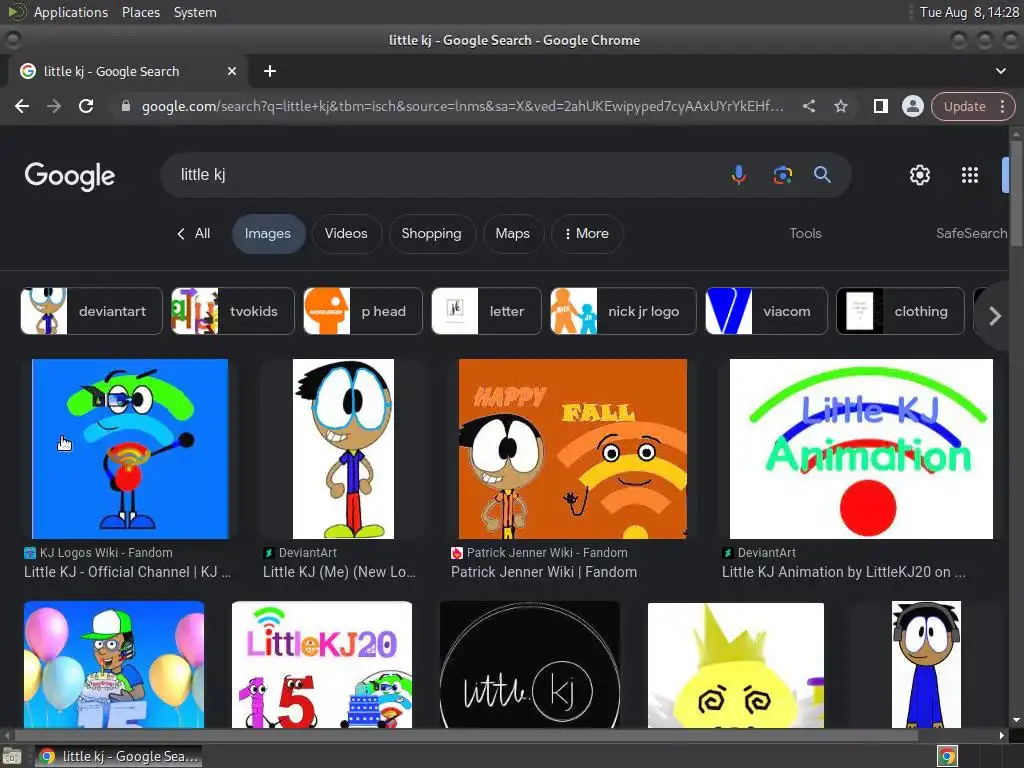This screenshot has height=768, width=1024.
Task: Select the Images tab
Action: click(x=268, y=234)
